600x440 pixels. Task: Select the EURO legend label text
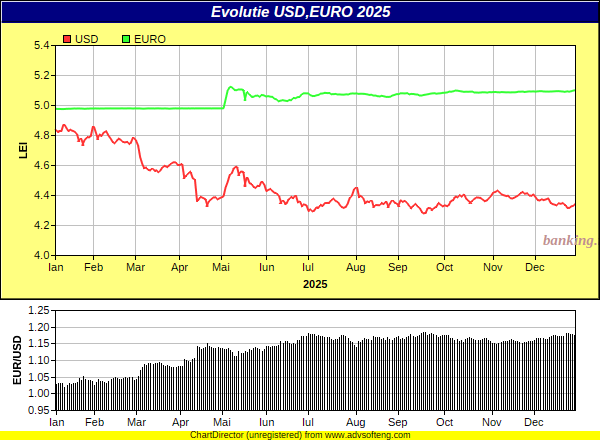coord(150,39)
